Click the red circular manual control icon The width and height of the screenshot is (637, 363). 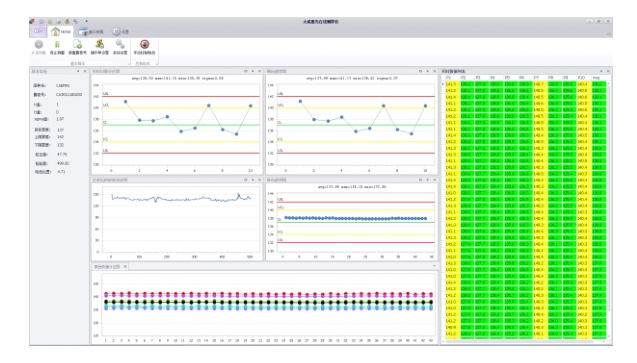pos(144,44)
